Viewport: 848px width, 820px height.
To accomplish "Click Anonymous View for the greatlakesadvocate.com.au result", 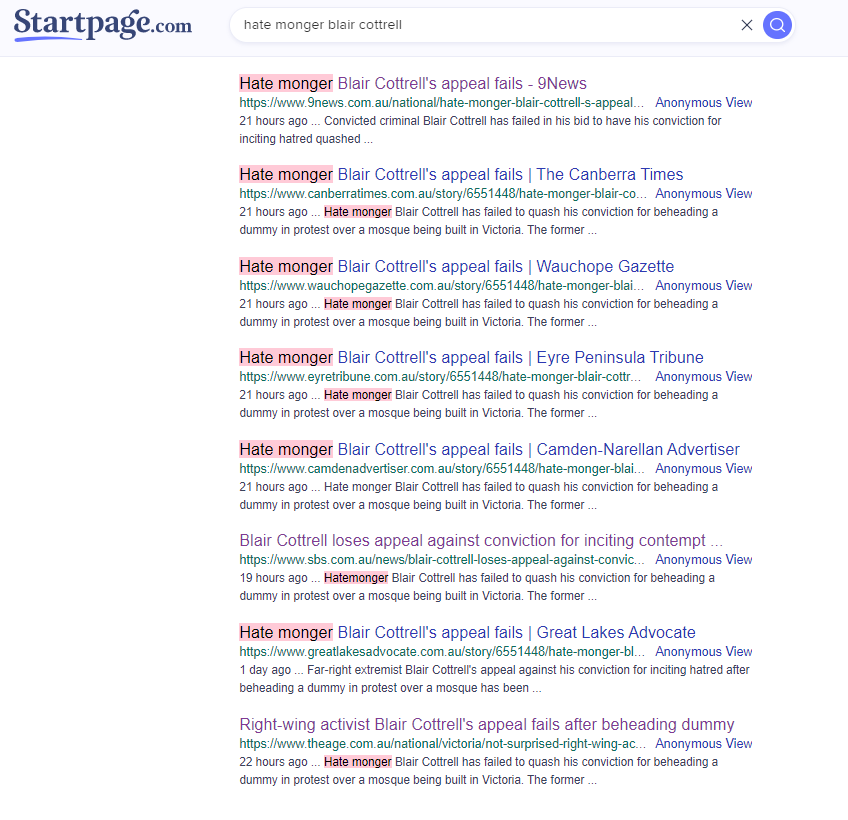I will point(704,651).
